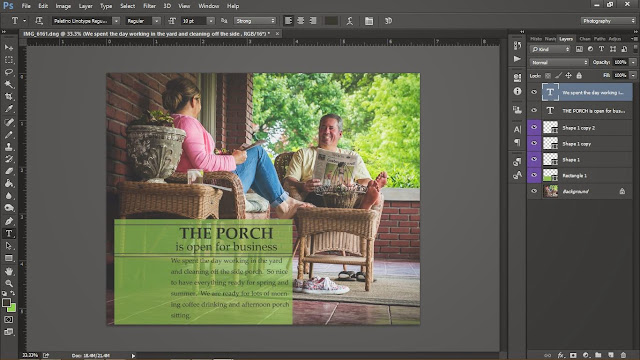640x360 pixels.
Task: Select the Hand tool
Action: (x=9, y=271)
